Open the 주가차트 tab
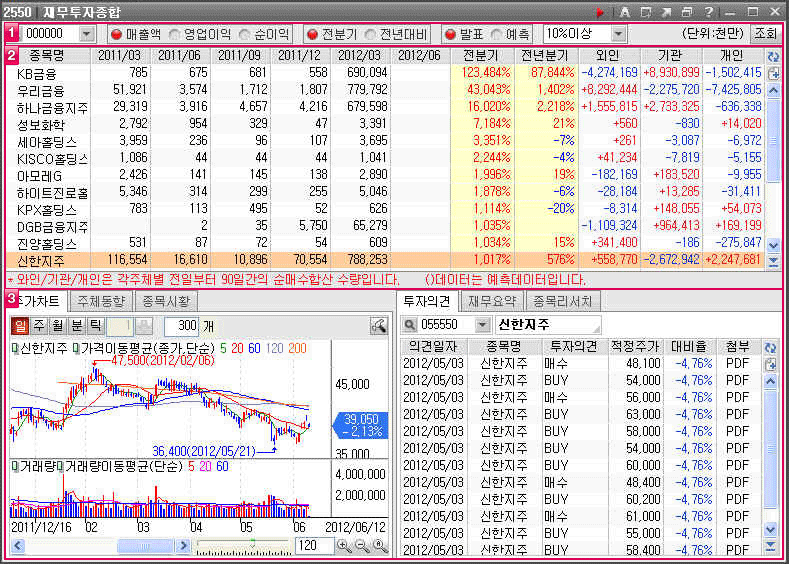This screenshot has height=564, width=789. coord(38,301)
